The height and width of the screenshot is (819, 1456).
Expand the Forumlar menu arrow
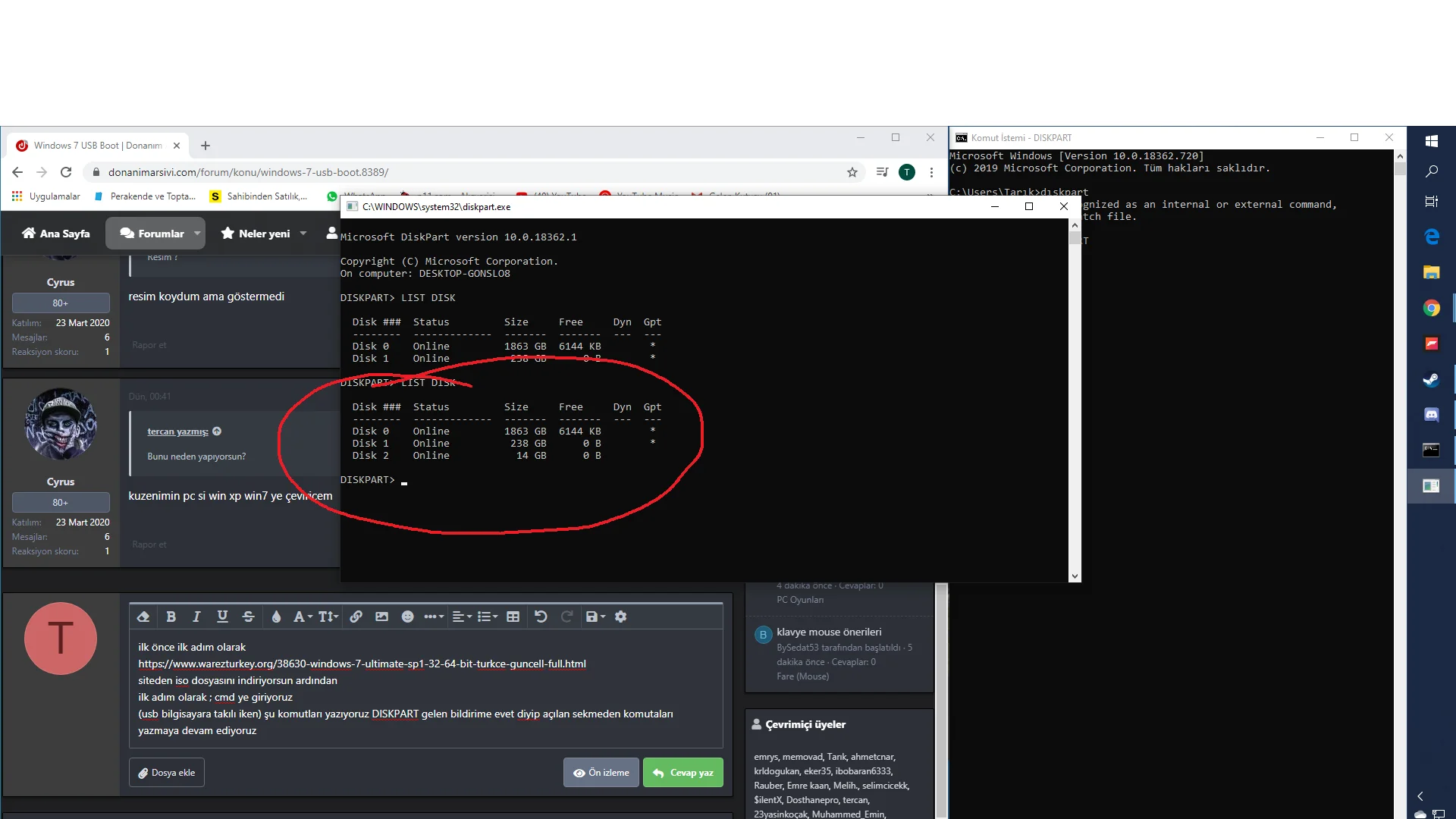tap(197, 234)
